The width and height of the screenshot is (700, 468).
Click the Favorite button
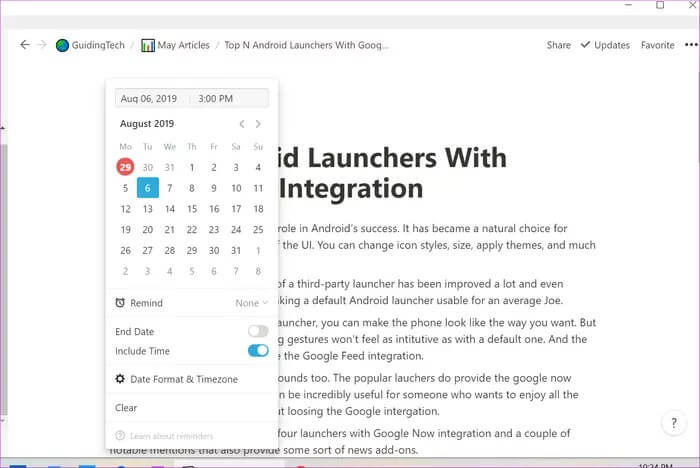tap(658, 45)
